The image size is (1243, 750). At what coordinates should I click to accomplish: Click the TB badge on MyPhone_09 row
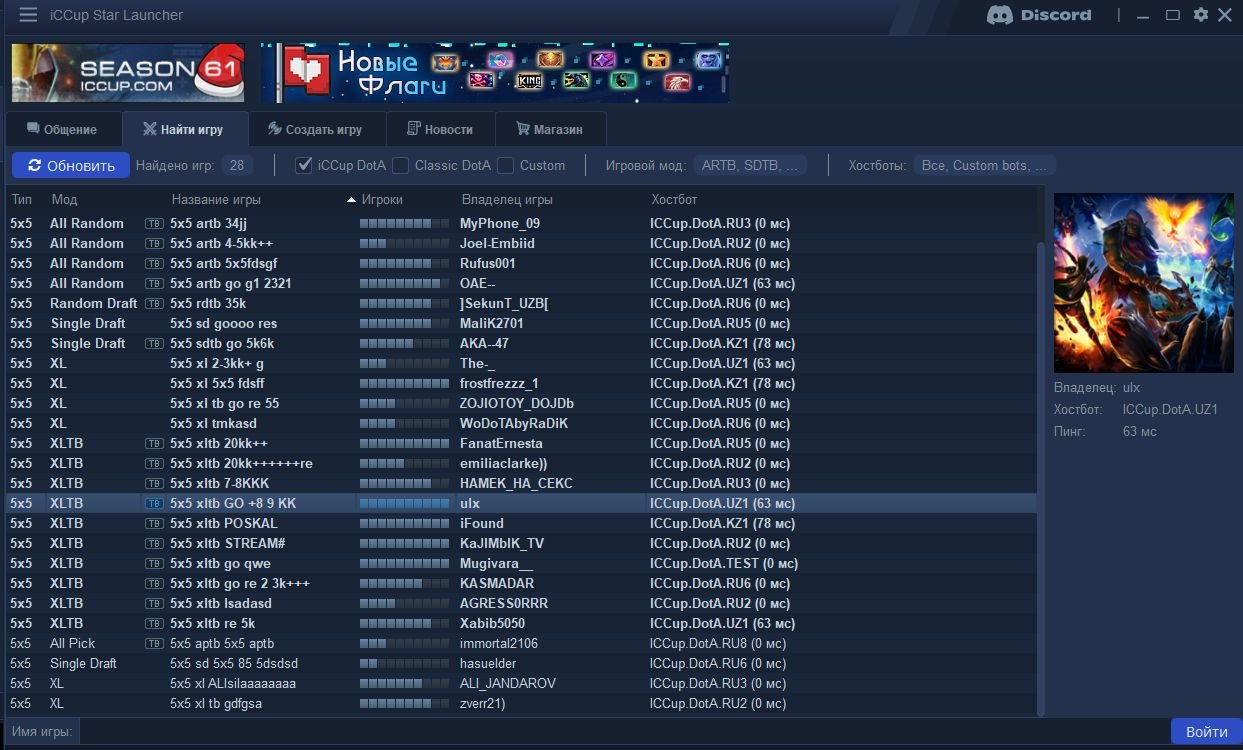click(154, 223)
